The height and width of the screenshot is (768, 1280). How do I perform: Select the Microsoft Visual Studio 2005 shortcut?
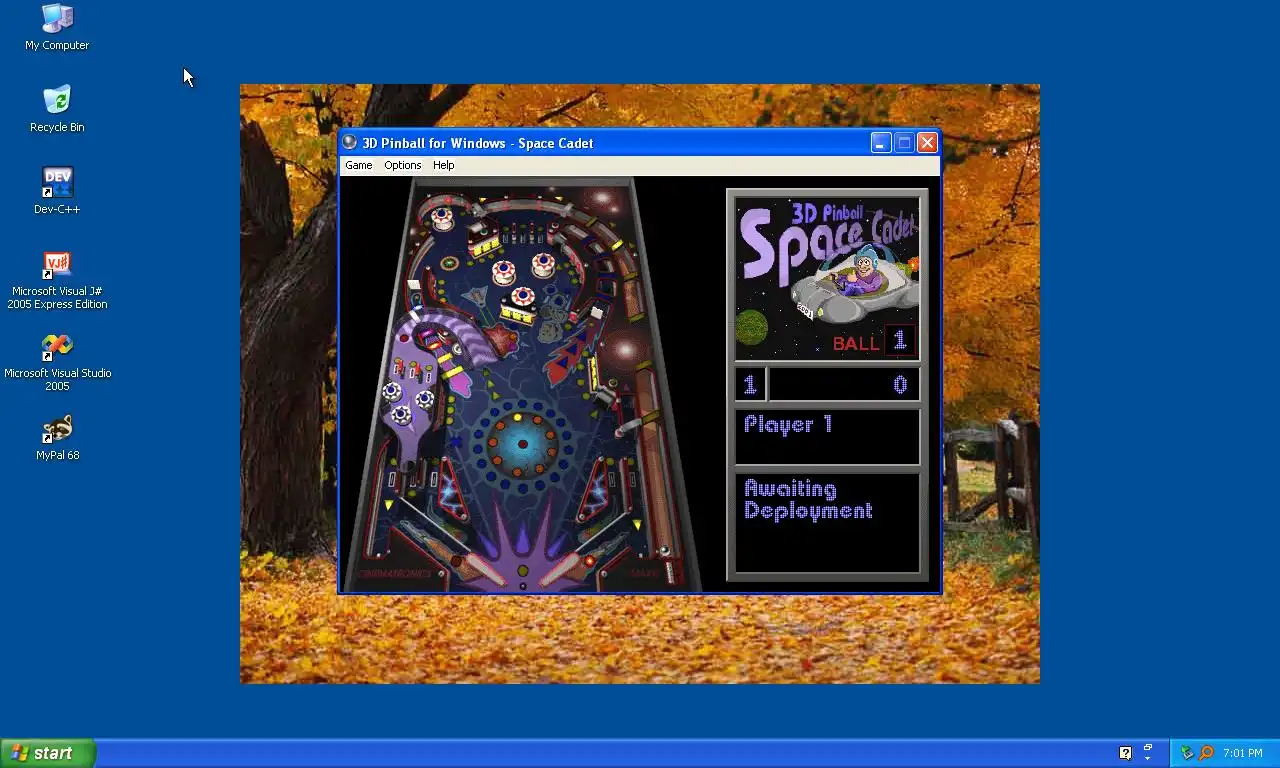[57, 362]
